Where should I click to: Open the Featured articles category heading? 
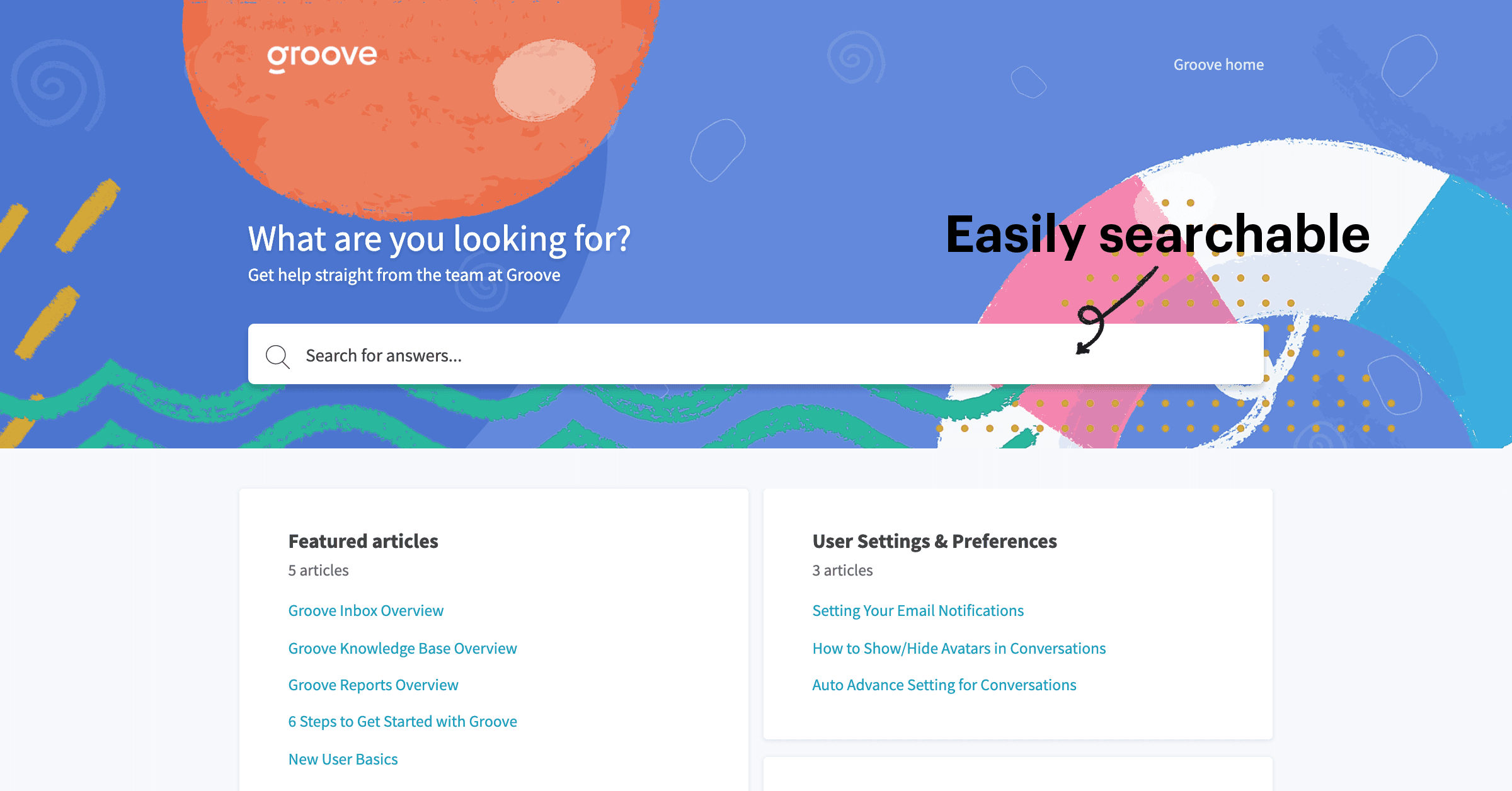[363, 541]
